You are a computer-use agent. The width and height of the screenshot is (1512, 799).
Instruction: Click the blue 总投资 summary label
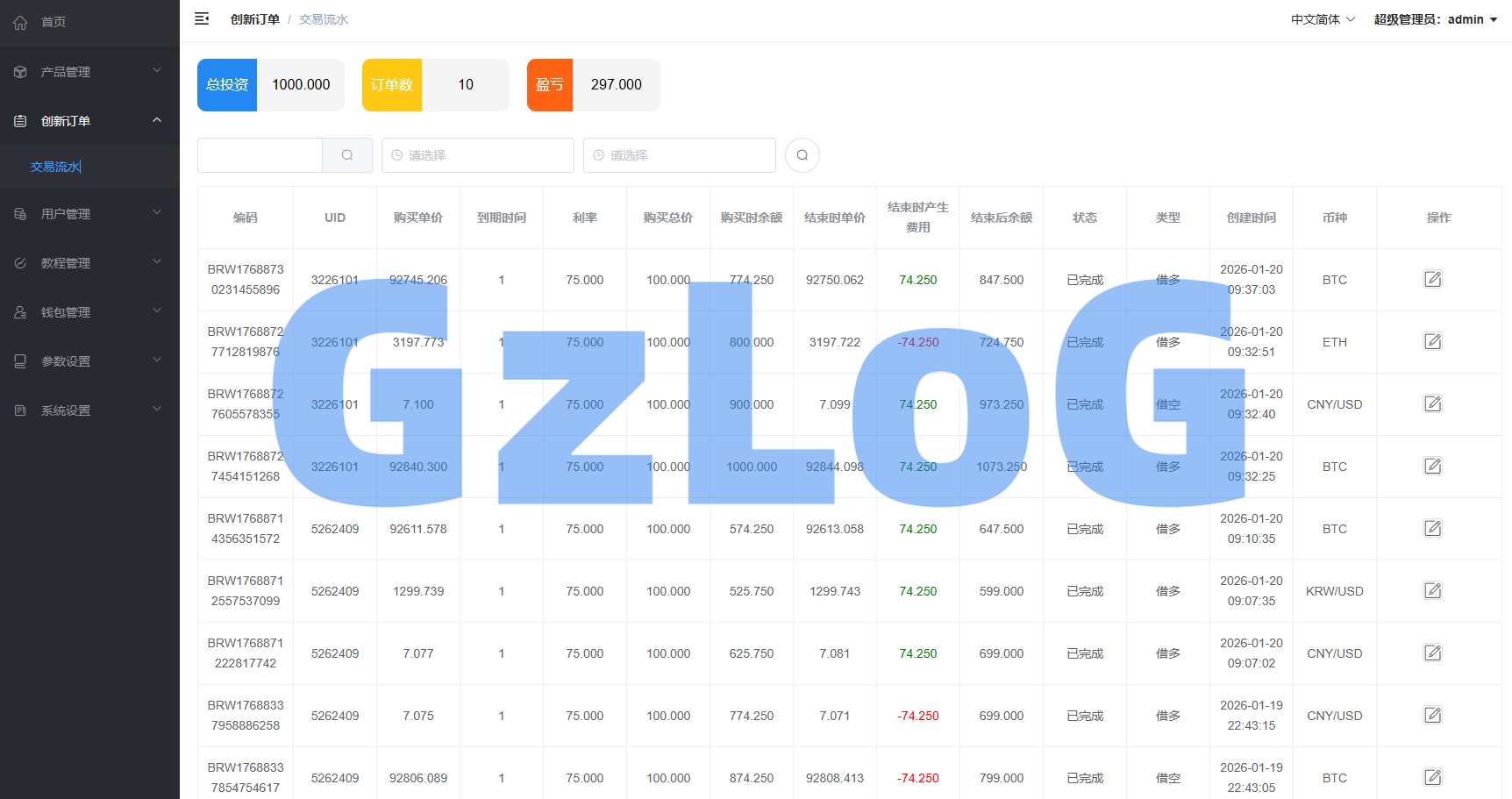click(227, 85)
